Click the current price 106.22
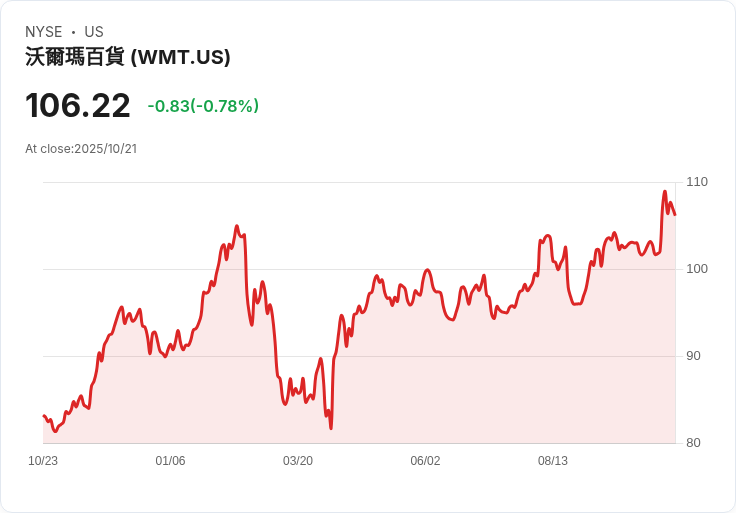This screenshot has height=513, width=736. (x=78, y=106)
